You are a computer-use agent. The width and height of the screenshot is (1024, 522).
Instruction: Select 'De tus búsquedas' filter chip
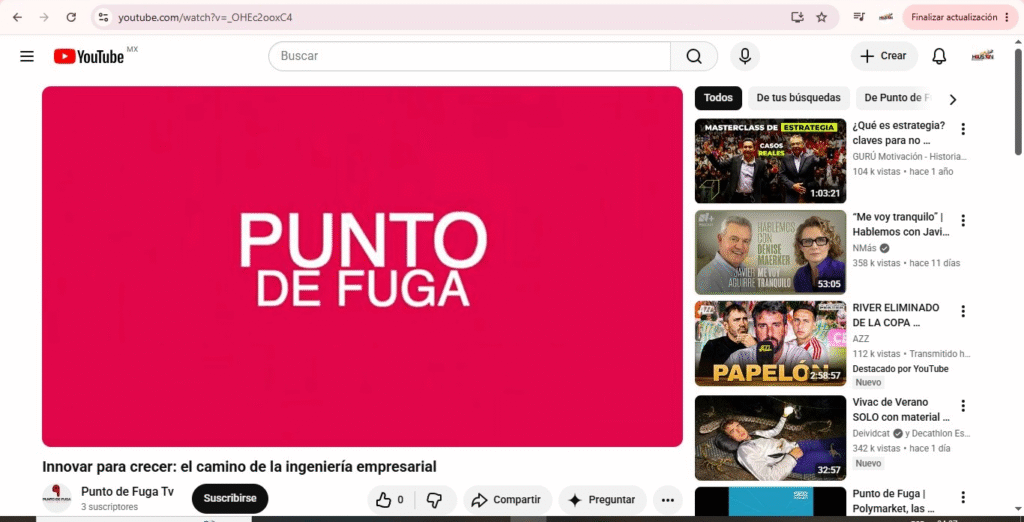[799, 98]
